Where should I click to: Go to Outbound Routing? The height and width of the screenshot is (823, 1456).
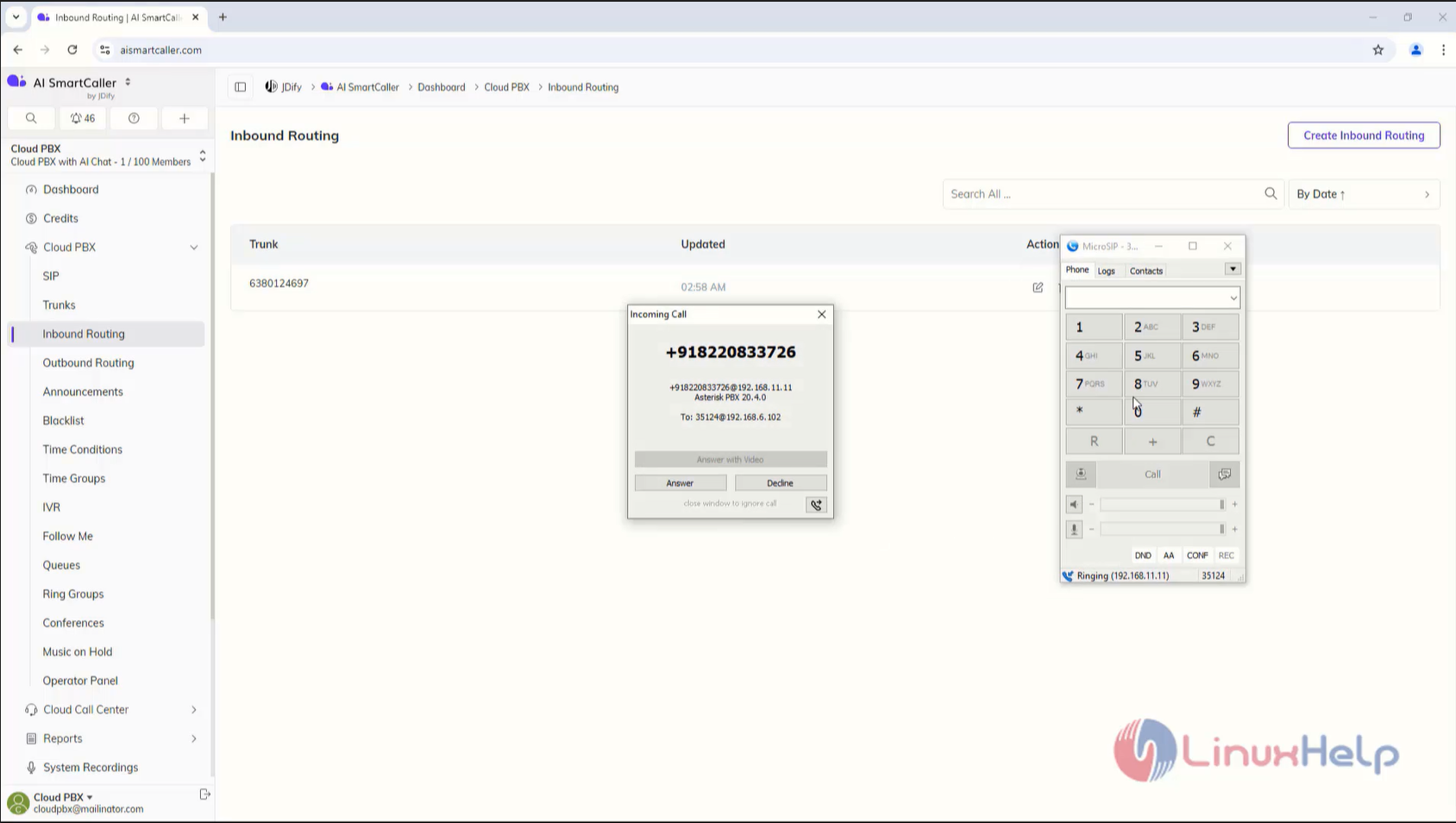coord(88,363)
